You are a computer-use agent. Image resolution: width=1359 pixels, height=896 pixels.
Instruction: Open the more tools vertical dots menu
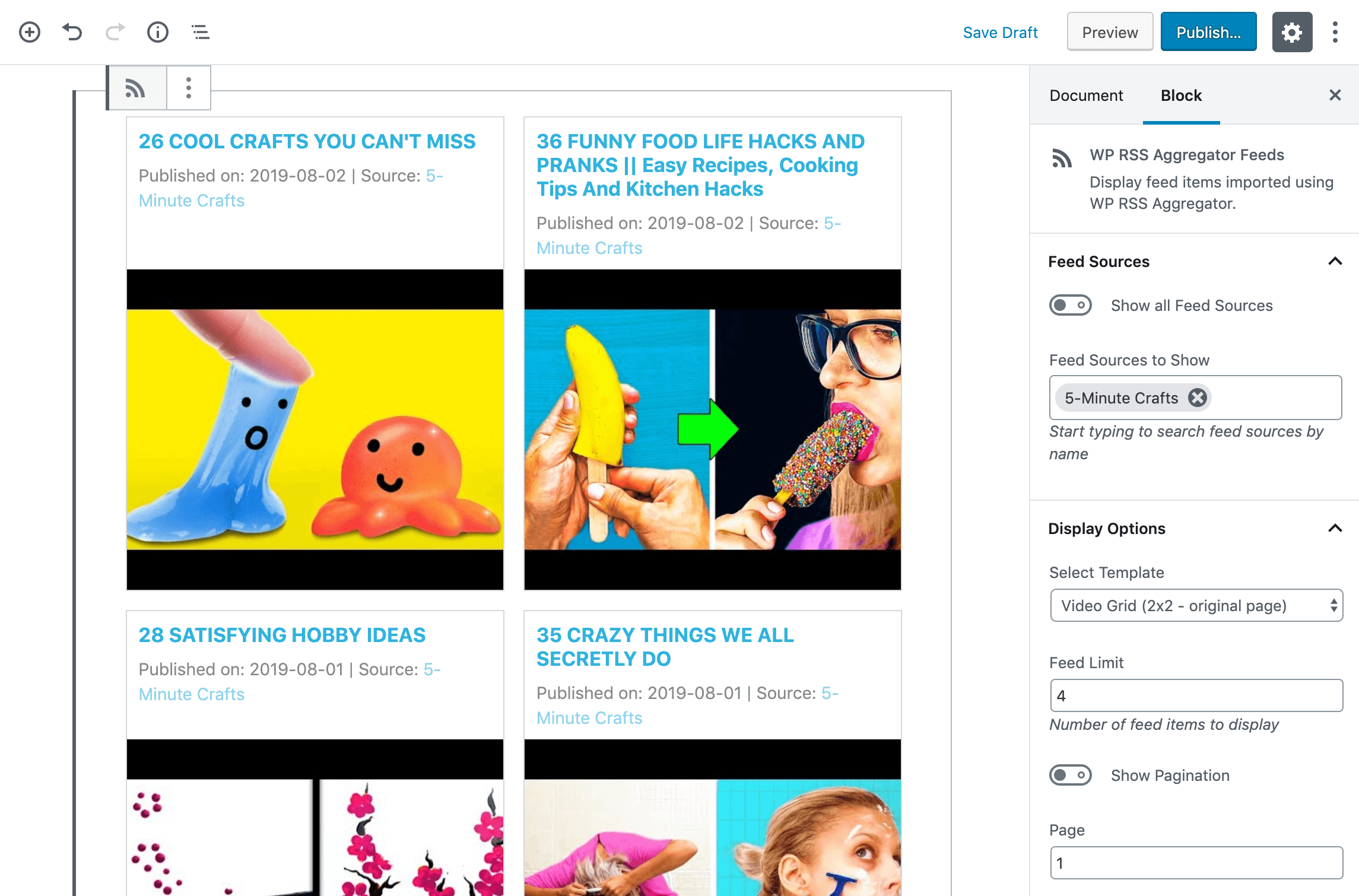coord(1335,32)
